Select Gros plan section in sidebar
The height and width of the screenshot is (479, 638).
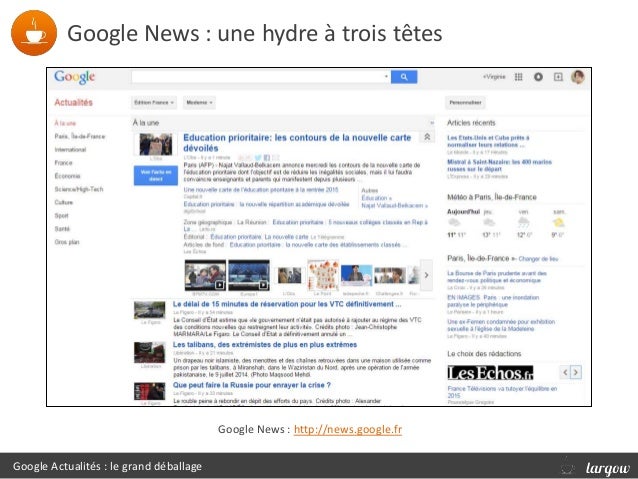click(67, 242)
